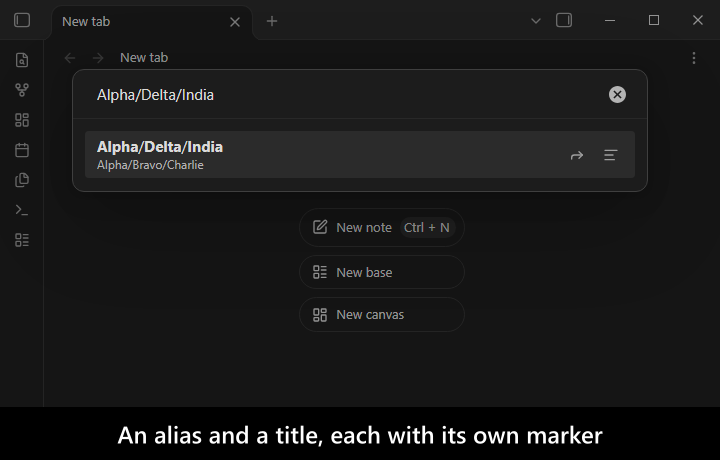
Task: Click the Ctrl + N shortcut hint
Action: [427, 228]
